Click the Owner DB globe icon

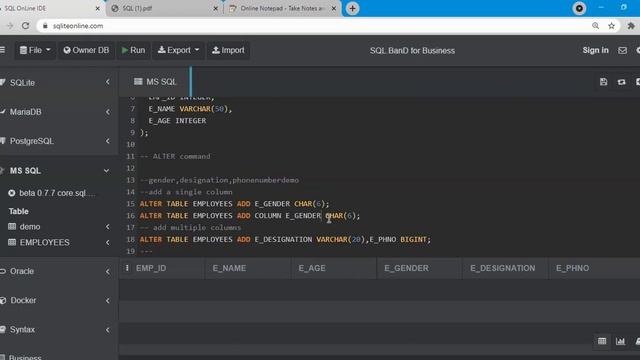point(67,50)
